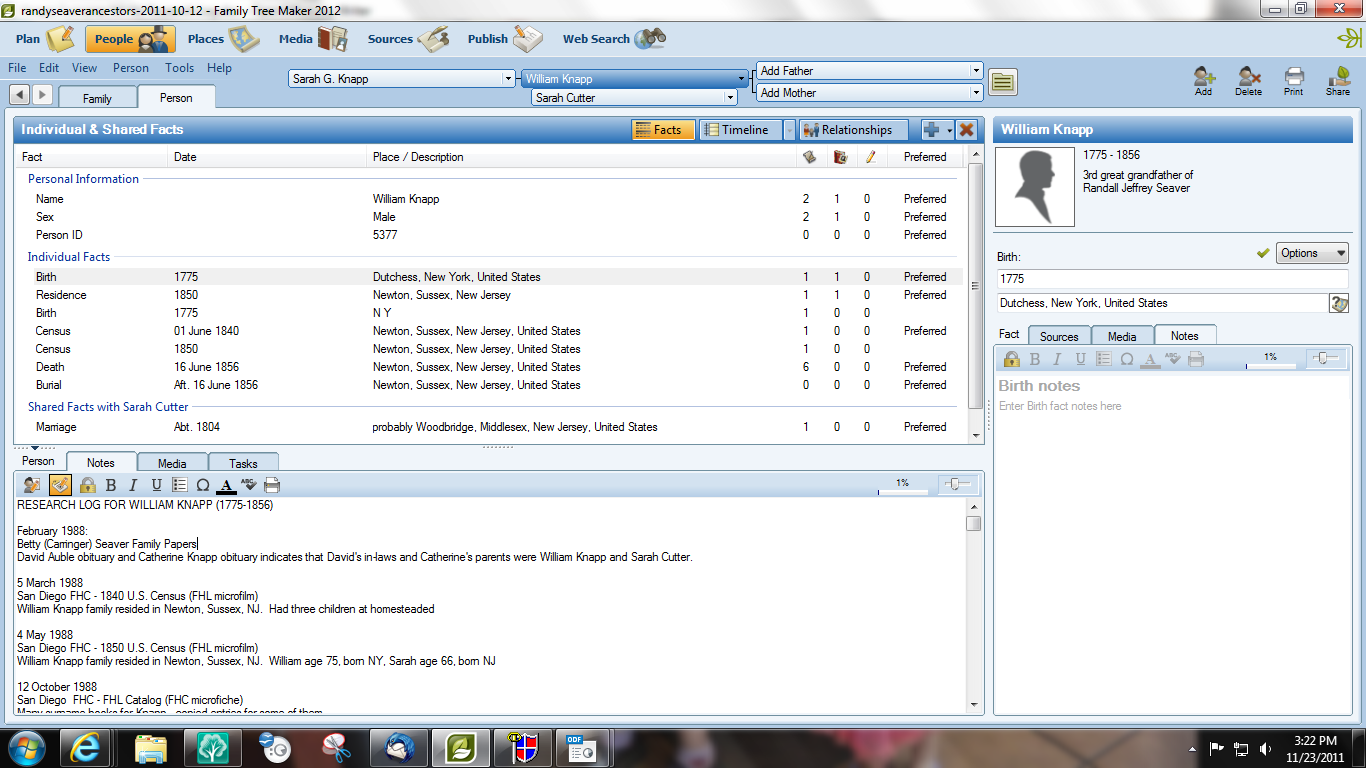The width and height of the screenshot is (1366, 768).
Task: Click the green leaf hints icon
Action: coord(1349,39)
